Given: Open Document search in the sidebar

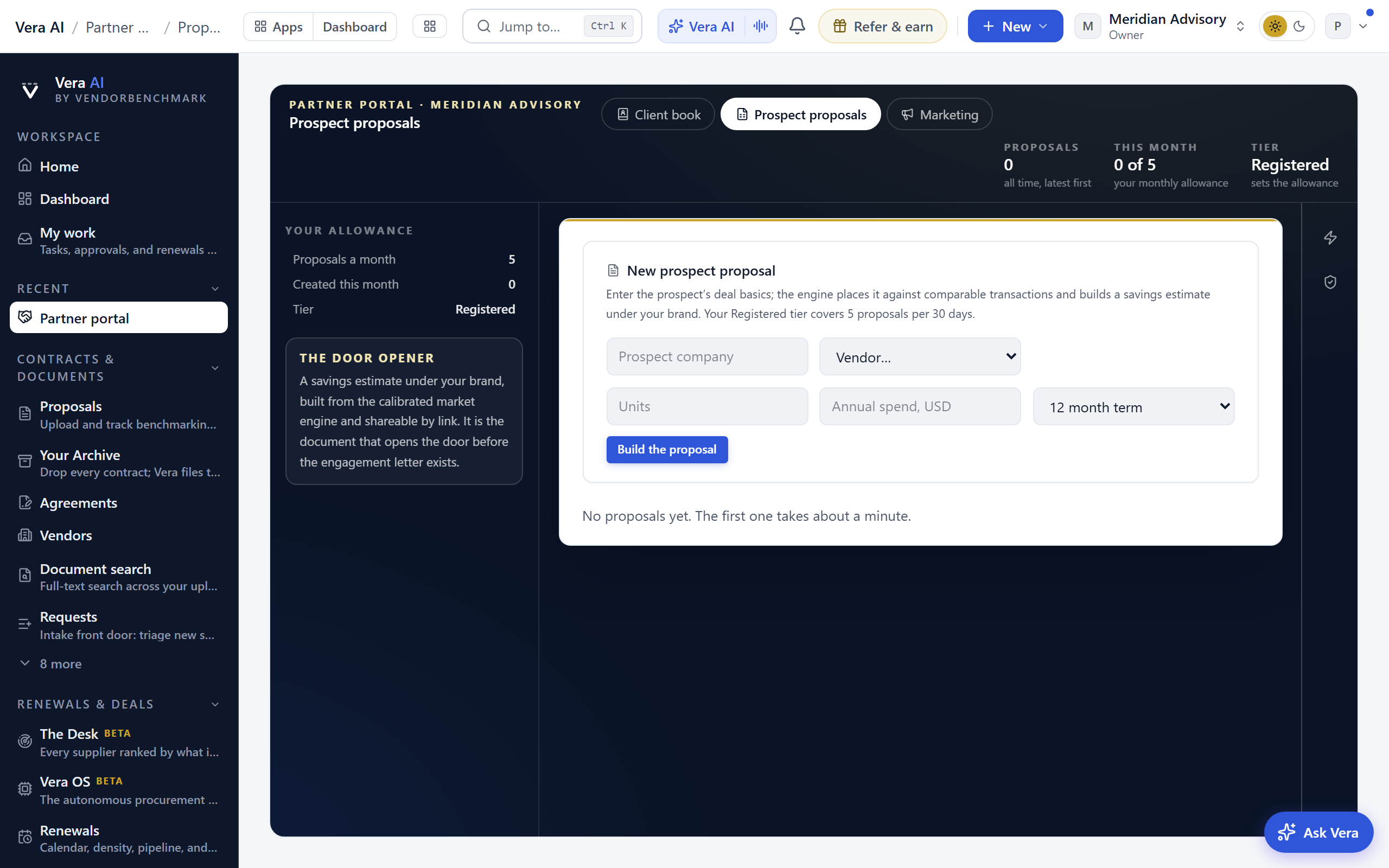Looking at the screenshot, I should 119,577.
